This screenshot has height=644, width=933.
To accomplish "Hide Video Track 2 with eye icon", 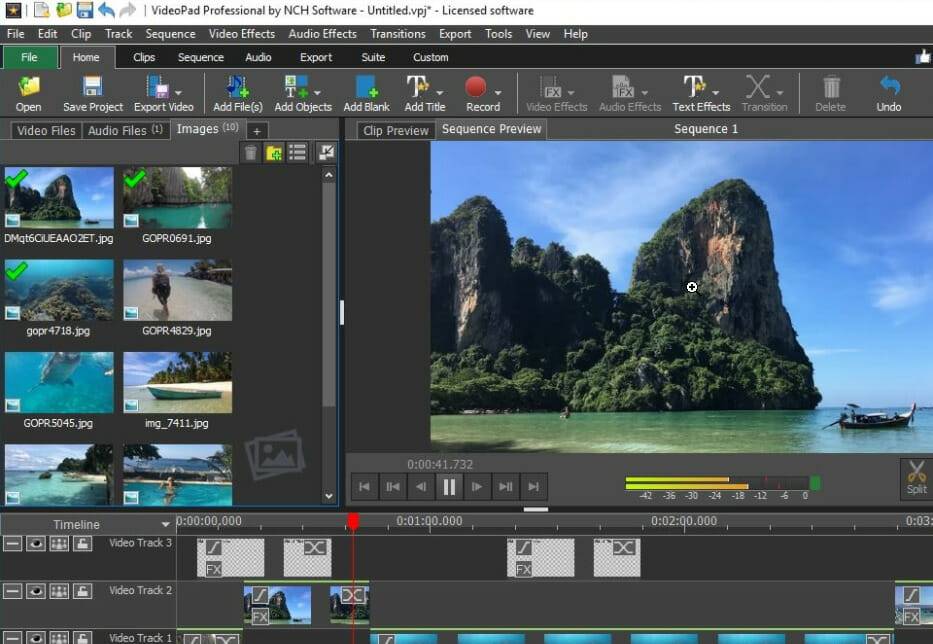I will point(37,591).
